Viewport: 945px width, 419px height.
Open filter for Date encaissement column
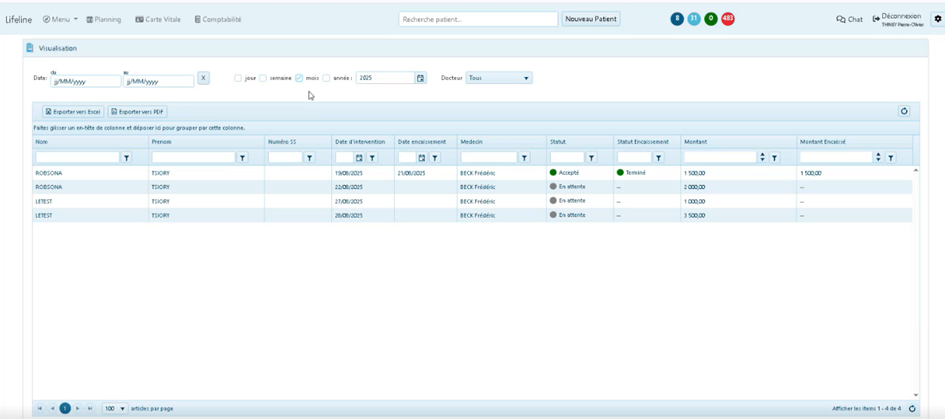click(x=435, y=157)
